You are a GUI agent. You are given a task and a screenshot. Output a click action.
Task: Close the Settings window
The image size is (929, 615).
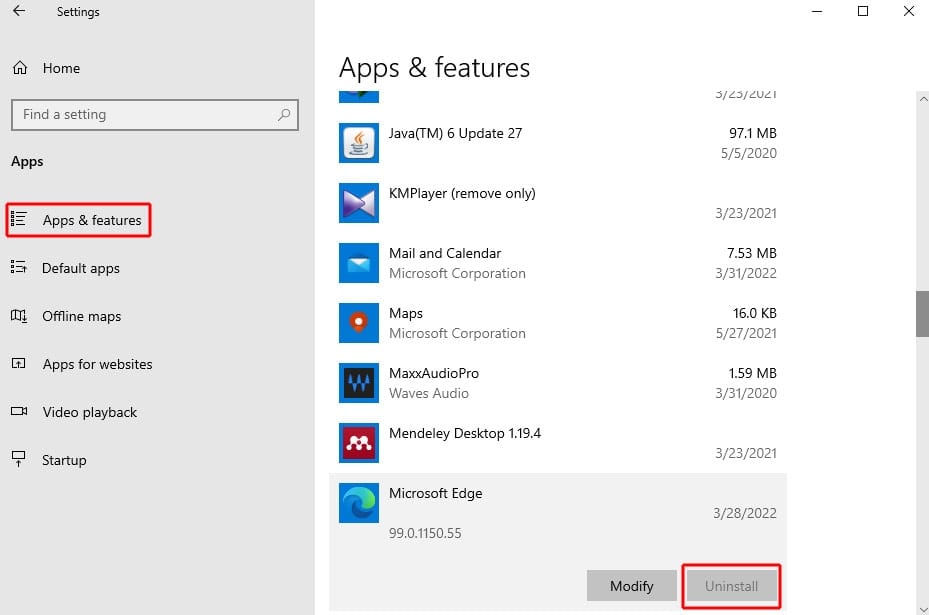tap(908, 11)
